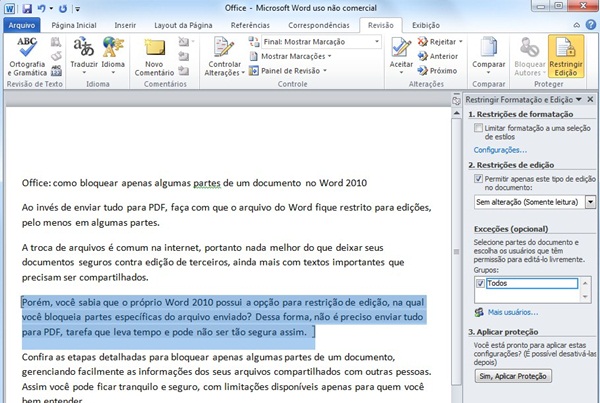600x403 pixels.
Task: Click the Todos group entry field
Action: 532,284
